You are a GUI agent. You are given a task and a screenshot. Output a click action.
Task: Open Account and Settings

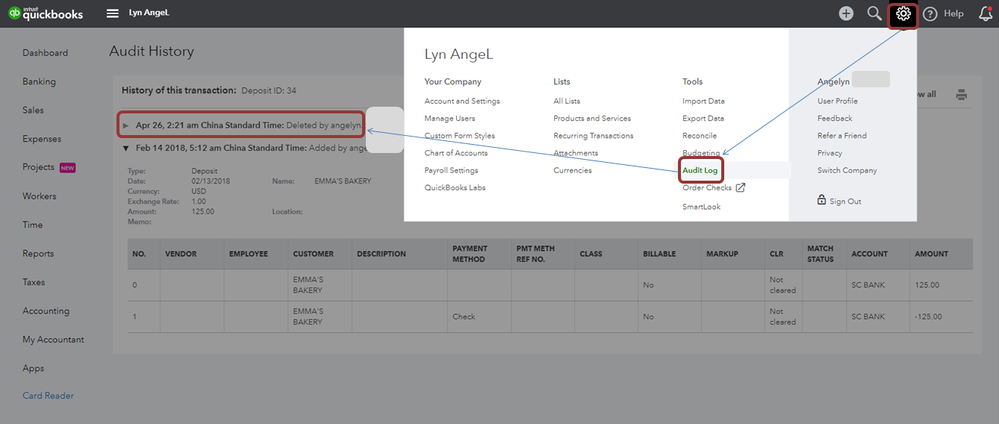(462, 101)
